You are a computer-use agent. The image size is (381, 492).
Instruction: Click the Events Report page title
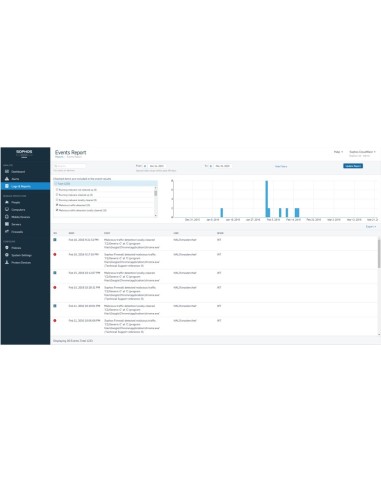(x=70, y=152)
